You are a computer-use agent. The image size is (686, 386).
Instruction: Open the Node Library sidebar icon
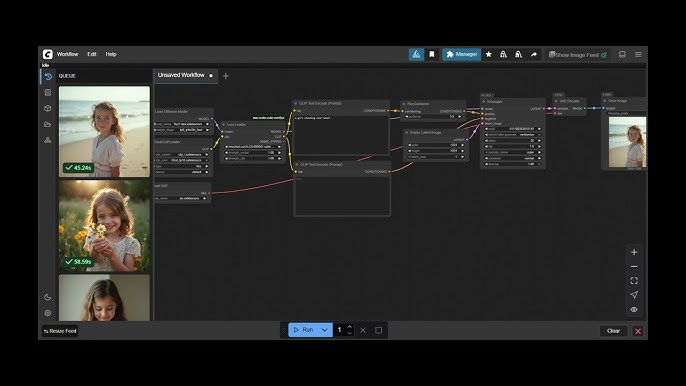tap(48, 92)
